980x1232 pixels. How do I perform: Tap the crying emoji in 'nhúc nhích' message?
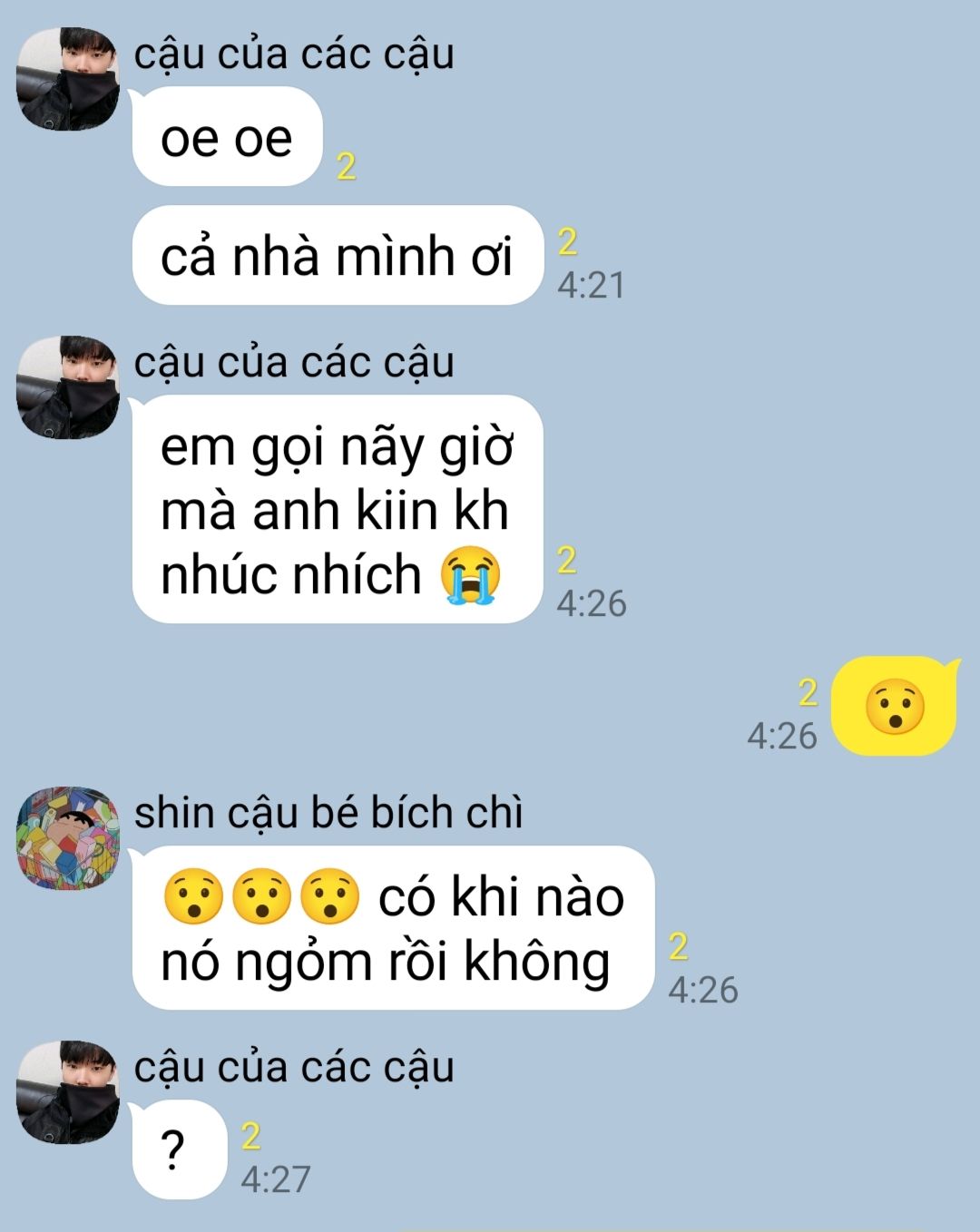[470, 575]
